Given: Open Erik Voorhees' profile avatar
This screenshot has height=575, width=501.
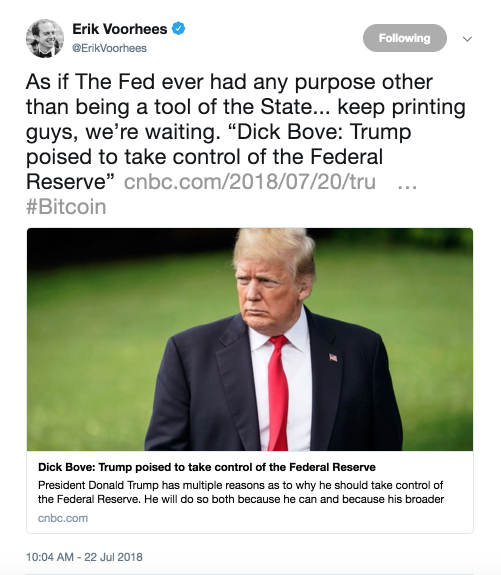Looking at the screenshot, I should [x=45, y=38].
